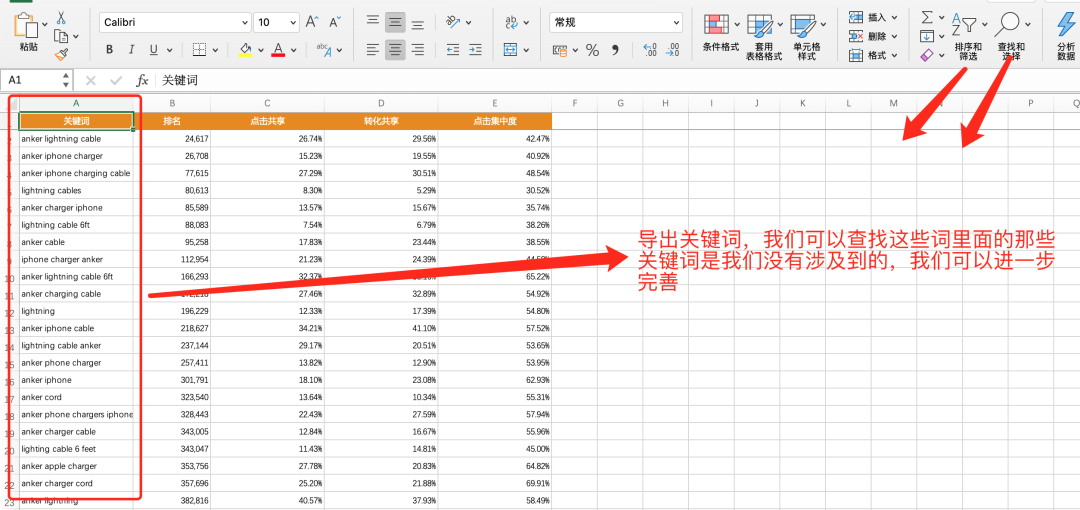Toggle Center horizontal alignment
The height and width of the screenshot is (510, 1080).
point(395,50)
